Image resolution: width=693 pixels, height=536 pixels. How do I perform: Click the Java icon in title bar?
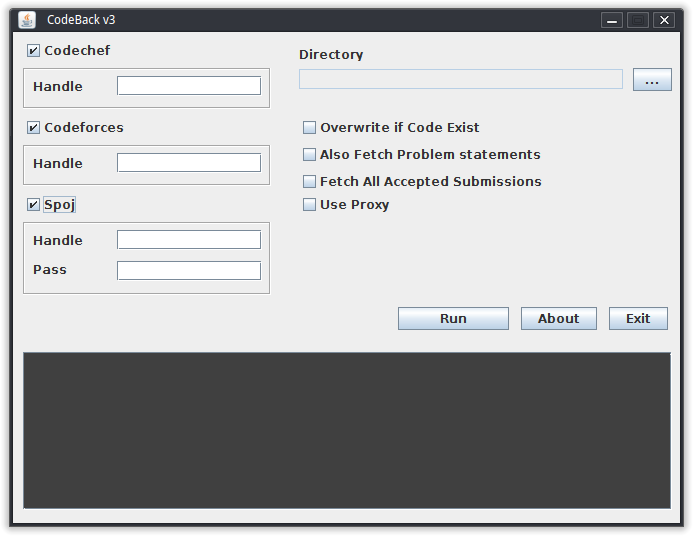click(27, 20)
